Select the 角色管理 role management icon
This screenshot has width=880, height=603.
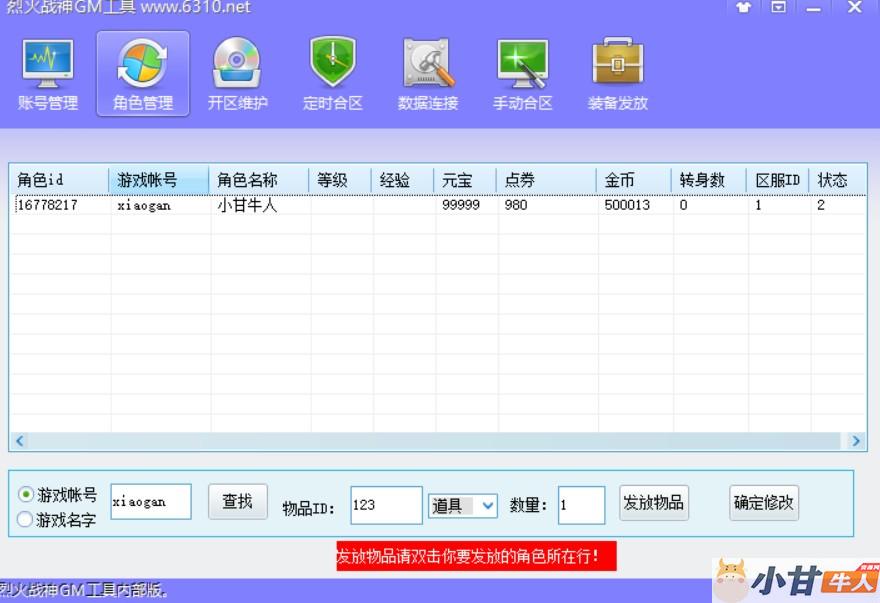tap(143, 74)
